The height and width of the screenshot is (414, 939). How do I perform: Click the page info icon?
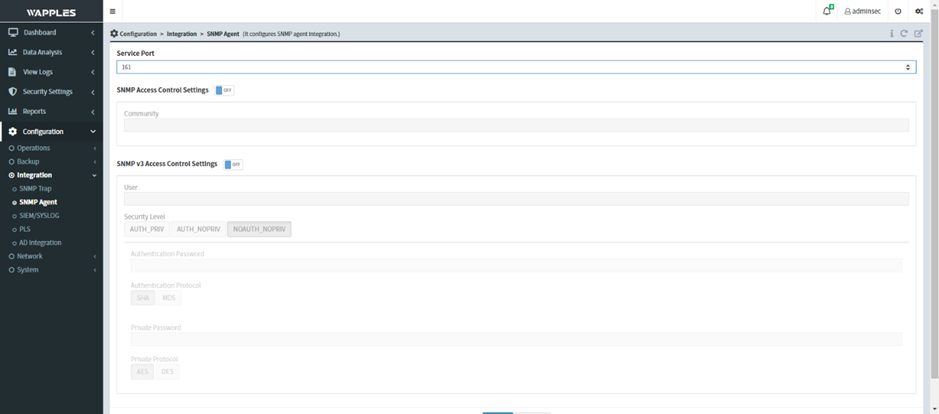[x=891, y=34]
